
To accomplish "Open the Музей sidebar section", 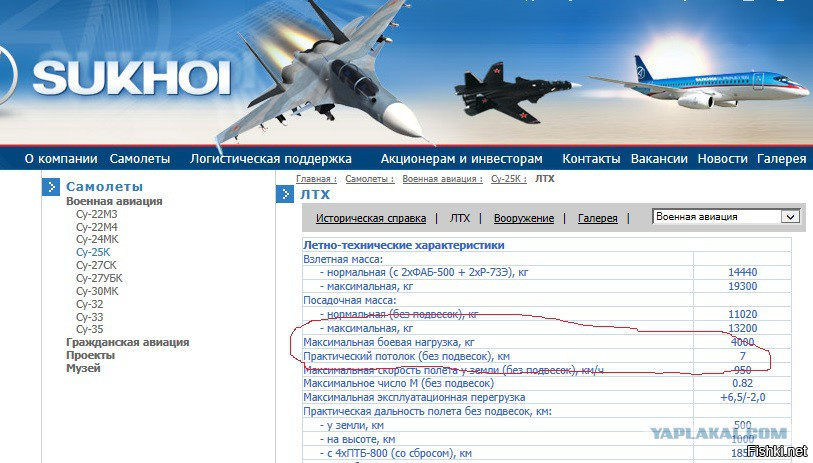I will [83, 368].
